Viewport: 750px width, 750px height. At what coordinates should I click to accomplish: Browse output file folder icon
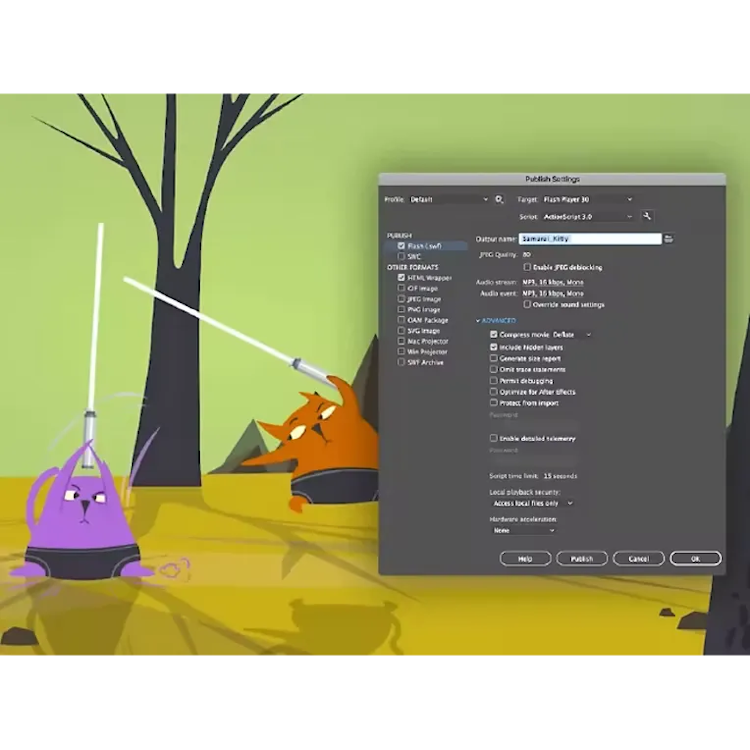[669, 239]
